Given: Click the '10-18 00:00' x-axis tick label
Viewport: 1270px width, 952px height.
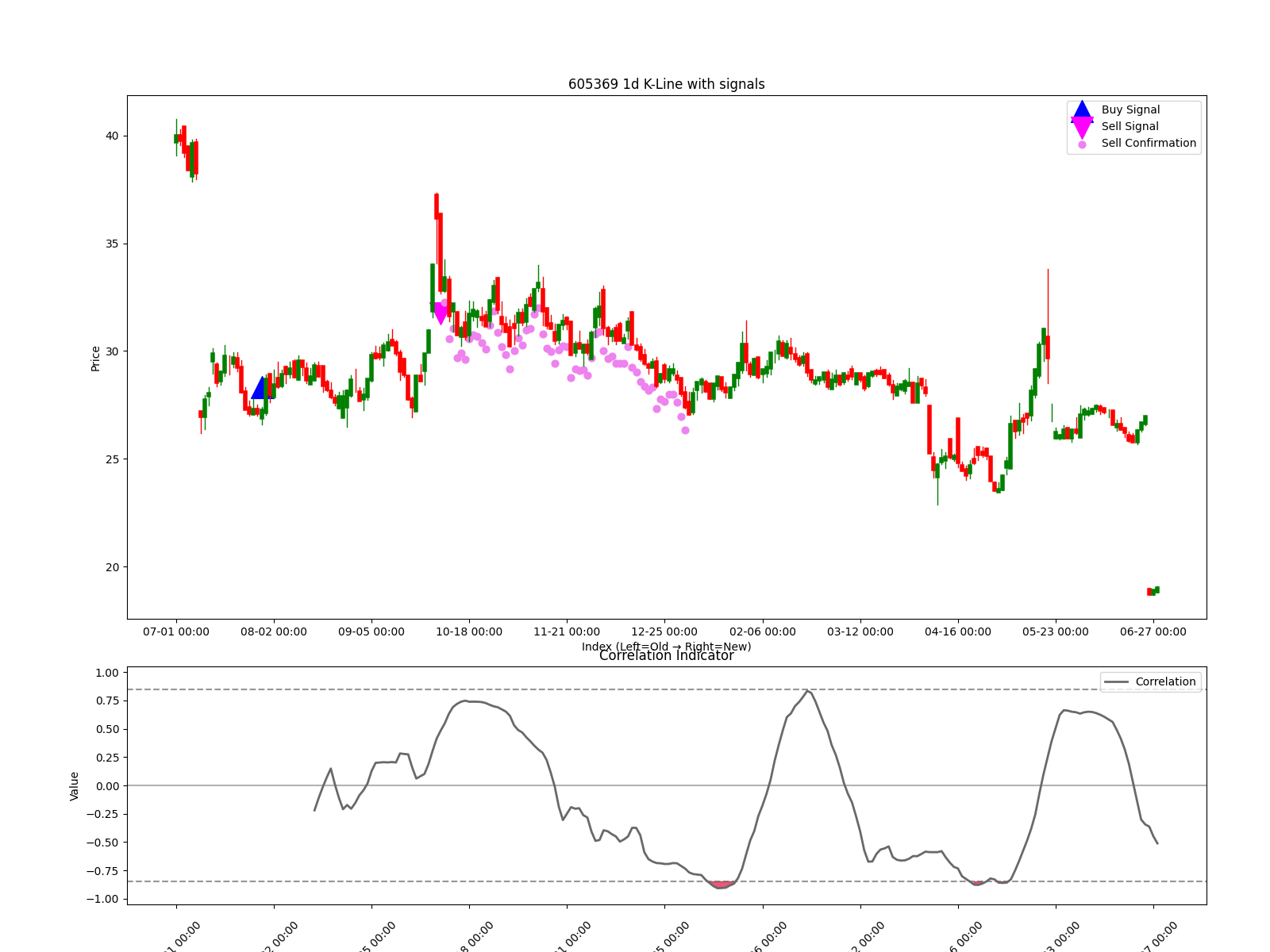Looking at the screenshot, I should tap(469, 631).
